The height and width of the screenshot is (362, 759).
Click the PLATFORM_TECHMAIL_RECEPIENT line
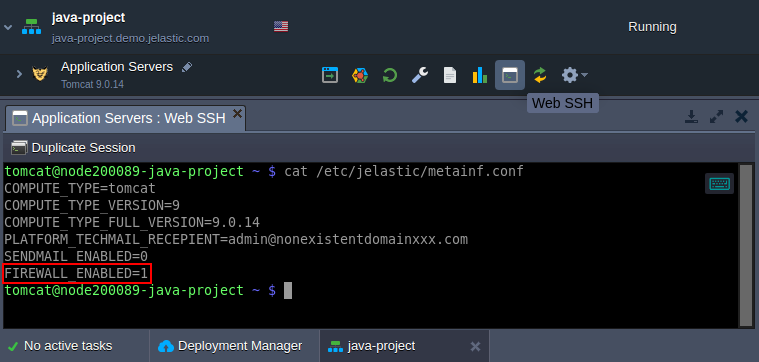click(x=236, y=240)
